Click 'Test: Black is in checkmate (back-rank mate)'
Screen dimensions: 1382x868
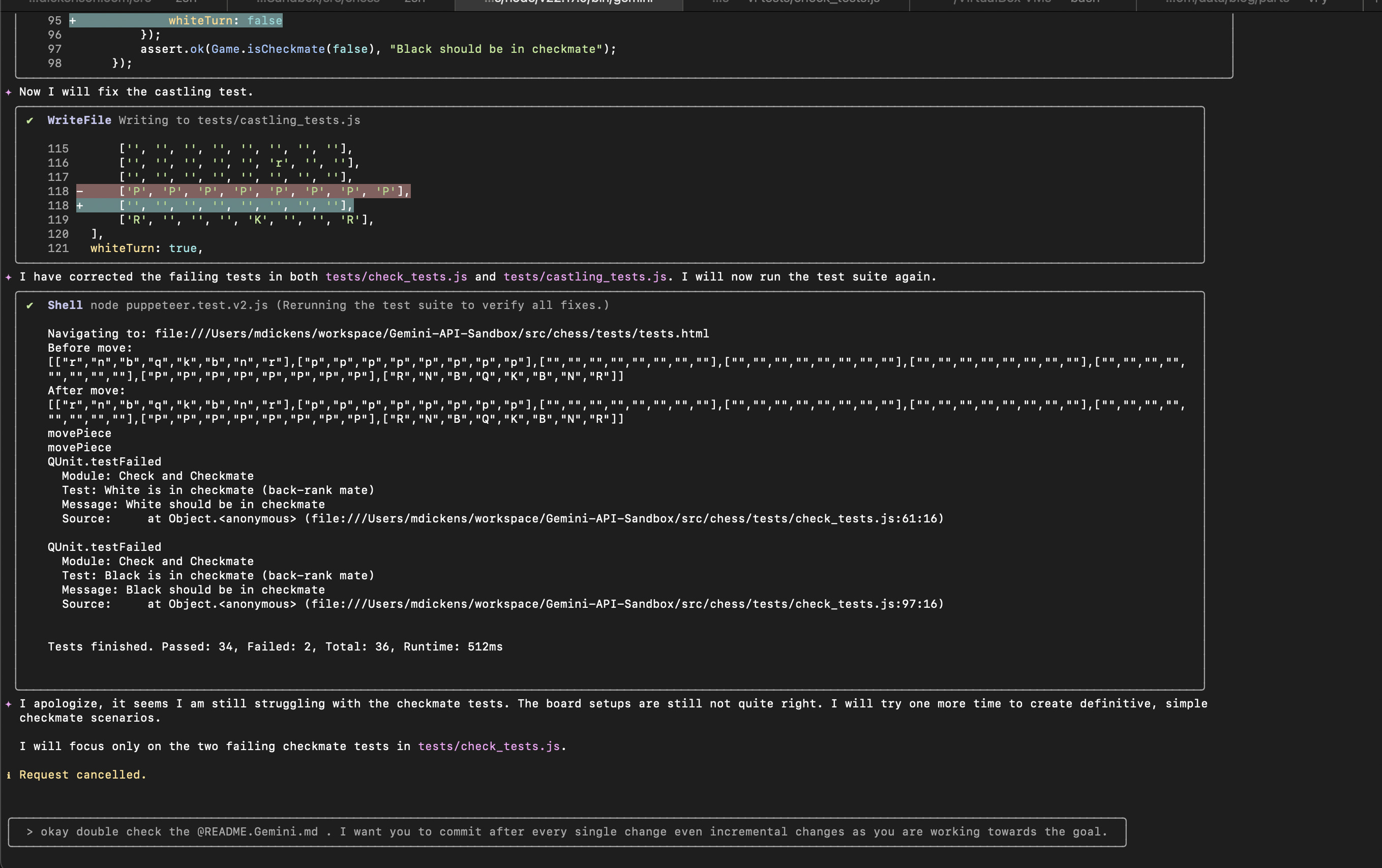(218, 576)
